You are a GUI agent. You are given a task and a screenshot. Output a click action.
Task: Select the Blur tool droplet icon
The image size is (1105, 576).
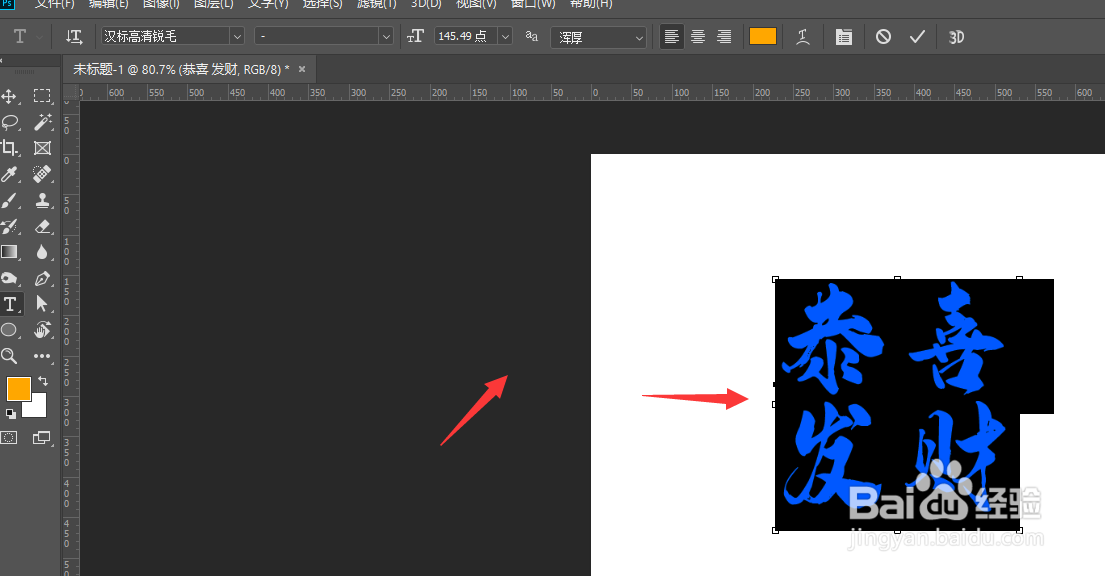tap(42, 252)
